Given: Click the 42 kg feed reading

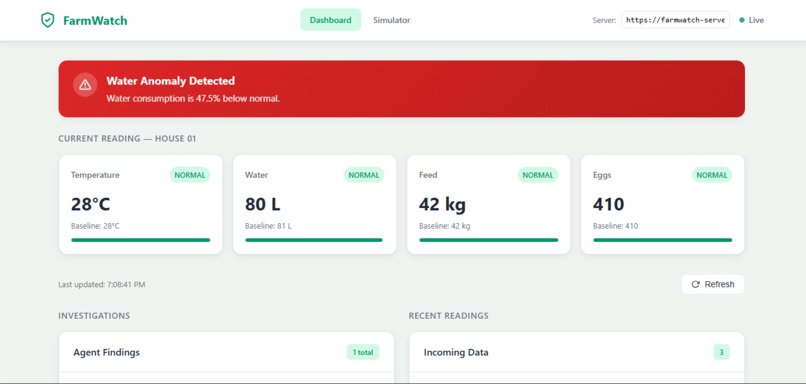Looking at the screenshot, I should pyautogui.click(x=442, y=204).
